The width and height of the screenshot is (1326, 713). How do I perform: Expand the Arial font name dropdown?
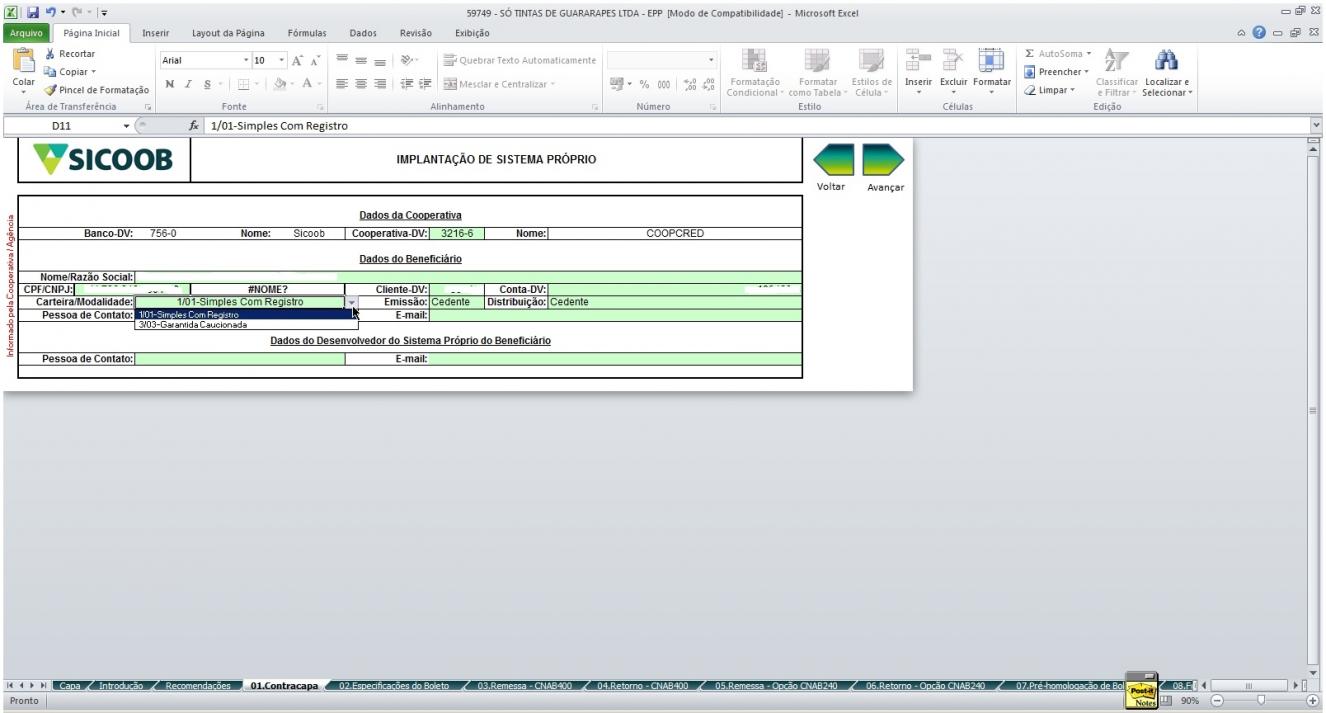pos(247,60)
